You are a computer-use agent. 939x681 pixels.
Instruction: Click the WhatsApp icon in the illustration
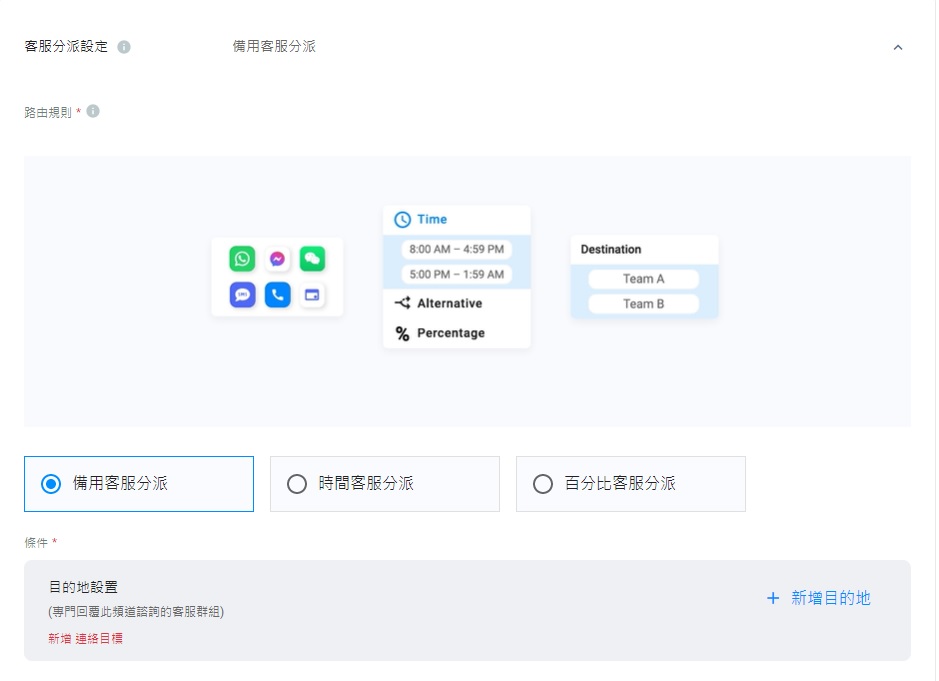(242, 259)
